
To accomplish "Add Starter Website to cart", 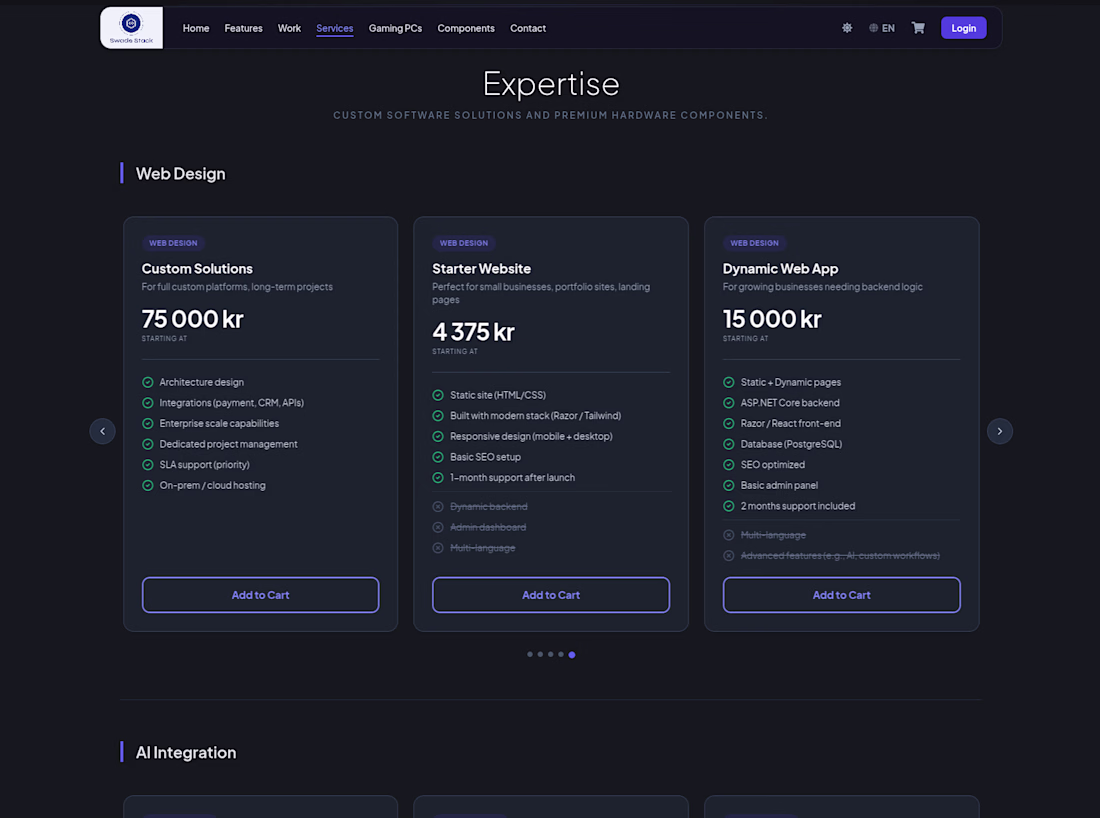I will click(551, 595).
